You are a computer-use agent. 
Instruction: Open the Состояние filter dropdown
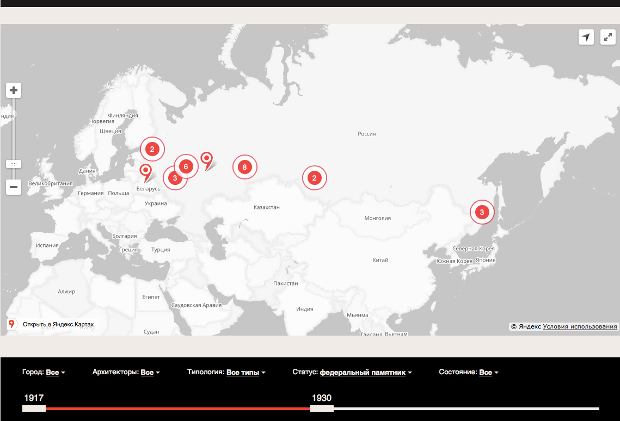(x=468, y=372)
